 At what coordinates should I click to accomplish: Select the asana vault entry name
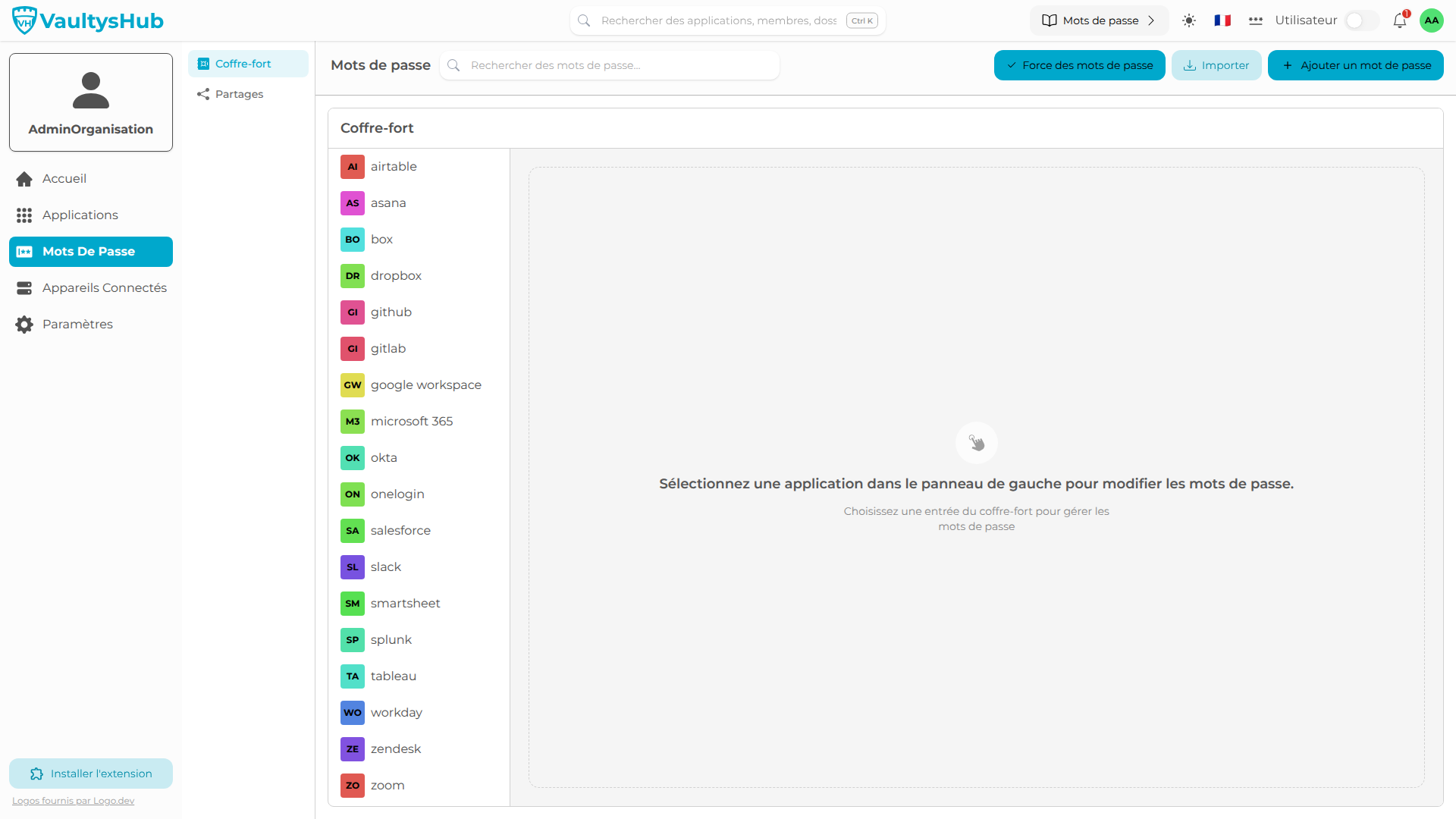click(x=388, y=203)
